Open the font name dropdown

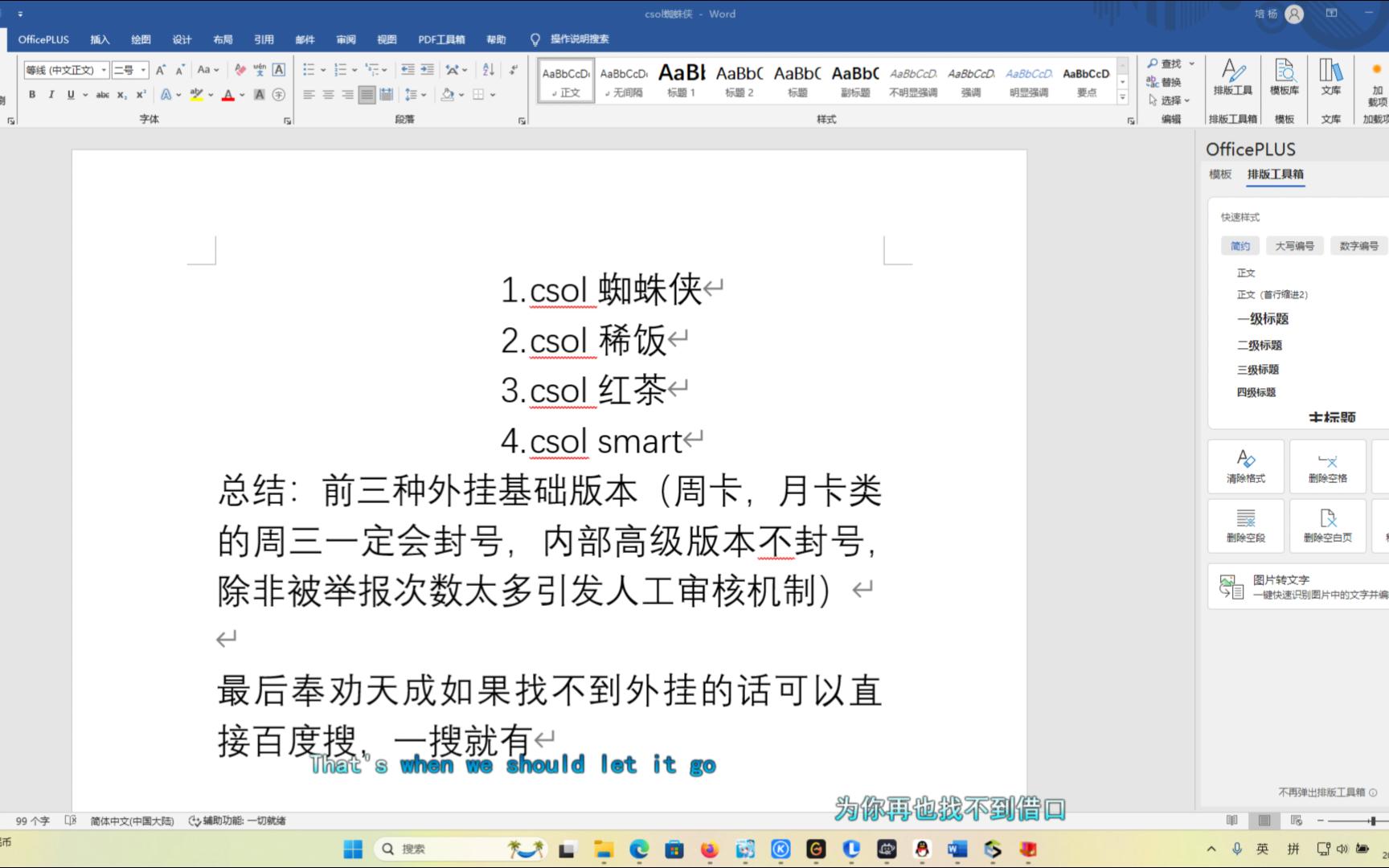[x=104, y=70]
